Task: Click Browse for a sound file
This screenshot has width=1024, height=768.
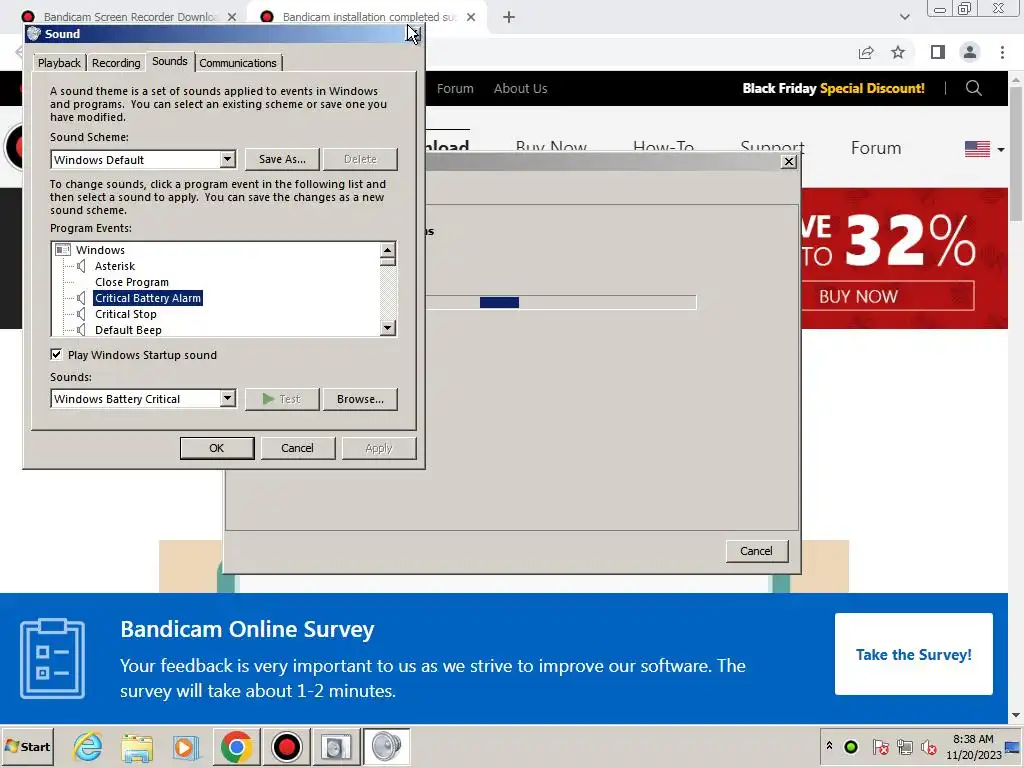Action: coord(360,398)
